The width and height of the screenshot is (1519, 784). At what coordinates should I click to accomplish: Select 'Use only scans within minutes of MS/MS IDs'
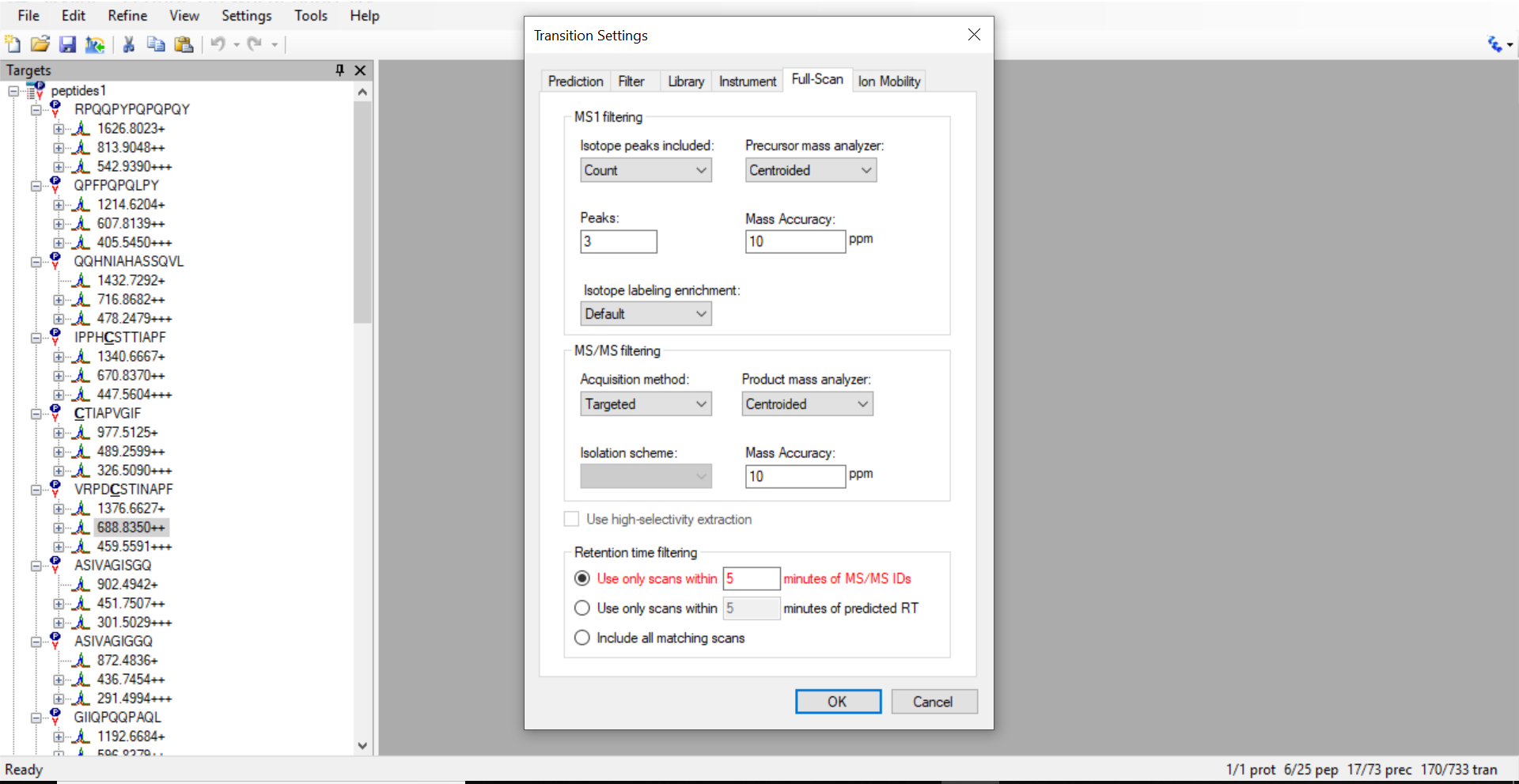coord(582,578)
